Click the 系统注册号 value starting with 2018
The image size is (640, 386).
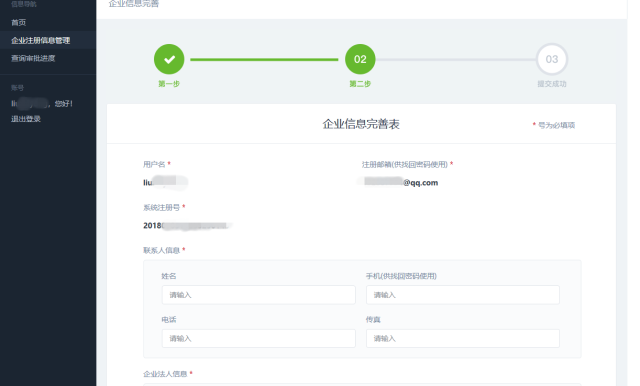pyautogui.click(x=187, y=226)
